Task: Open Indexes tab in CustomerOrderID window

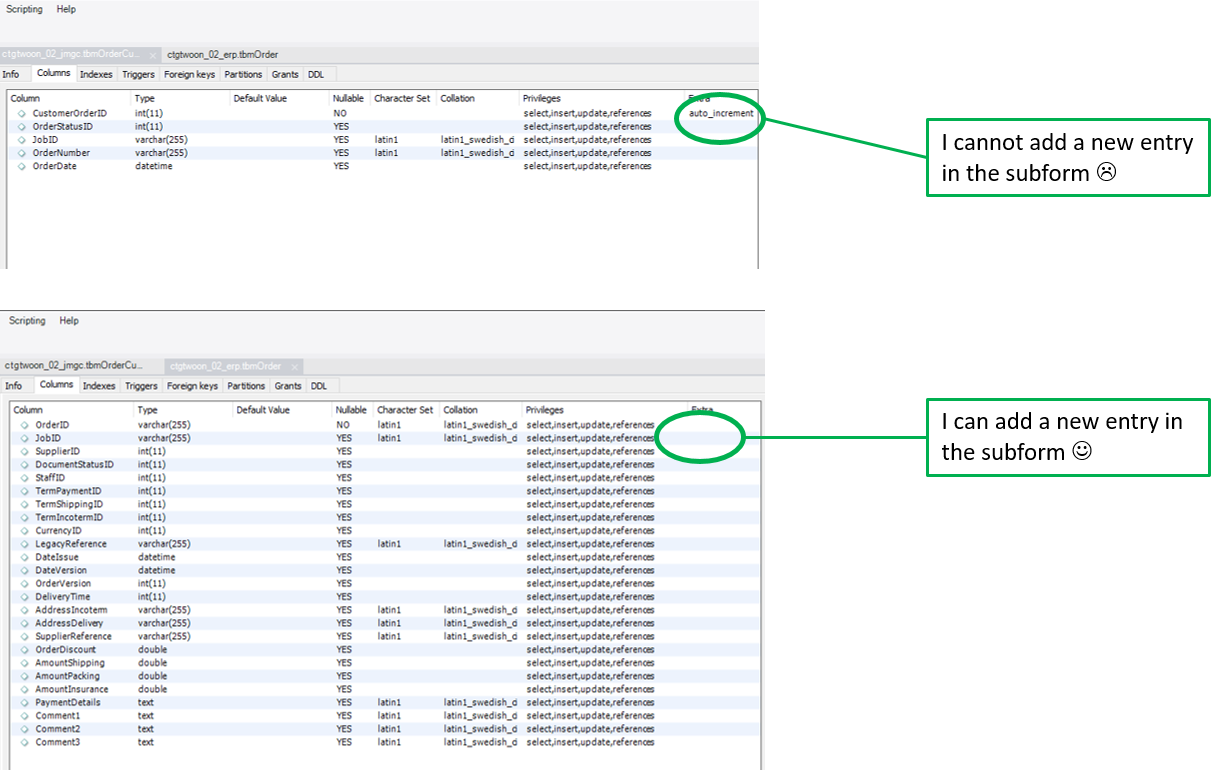Action: [x=96, y=74]
